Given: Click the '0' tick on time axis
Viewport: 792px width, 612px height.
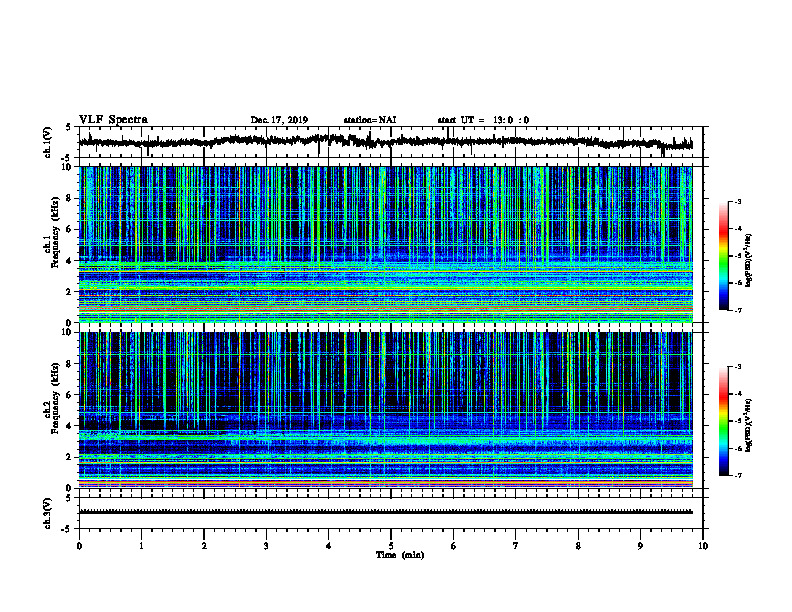Looking at the screenshot, I should pyautogui.click(x=79, y=546).
